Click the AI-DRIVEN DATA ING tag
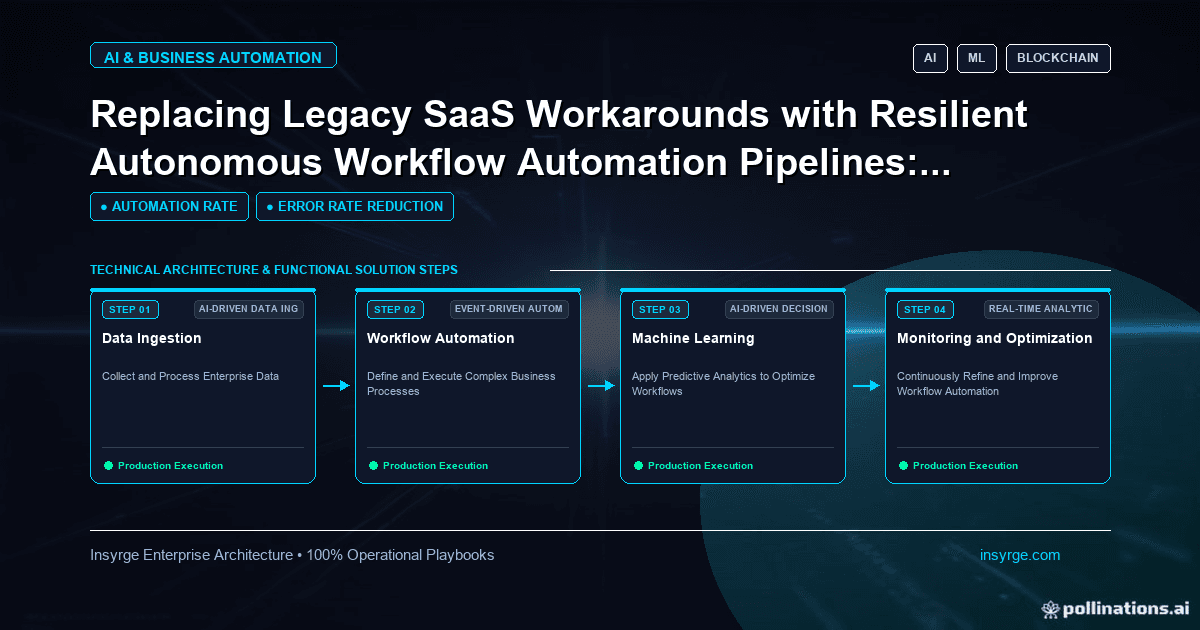The width and height of the screenshot is (1200, 630). (249, 309)
